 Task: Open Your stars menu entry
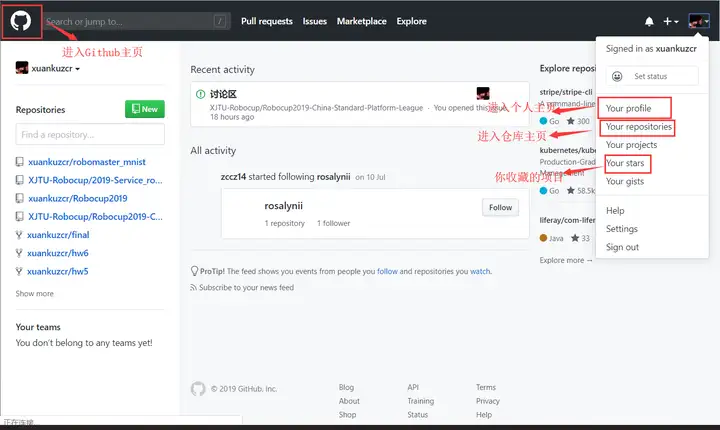625,163
